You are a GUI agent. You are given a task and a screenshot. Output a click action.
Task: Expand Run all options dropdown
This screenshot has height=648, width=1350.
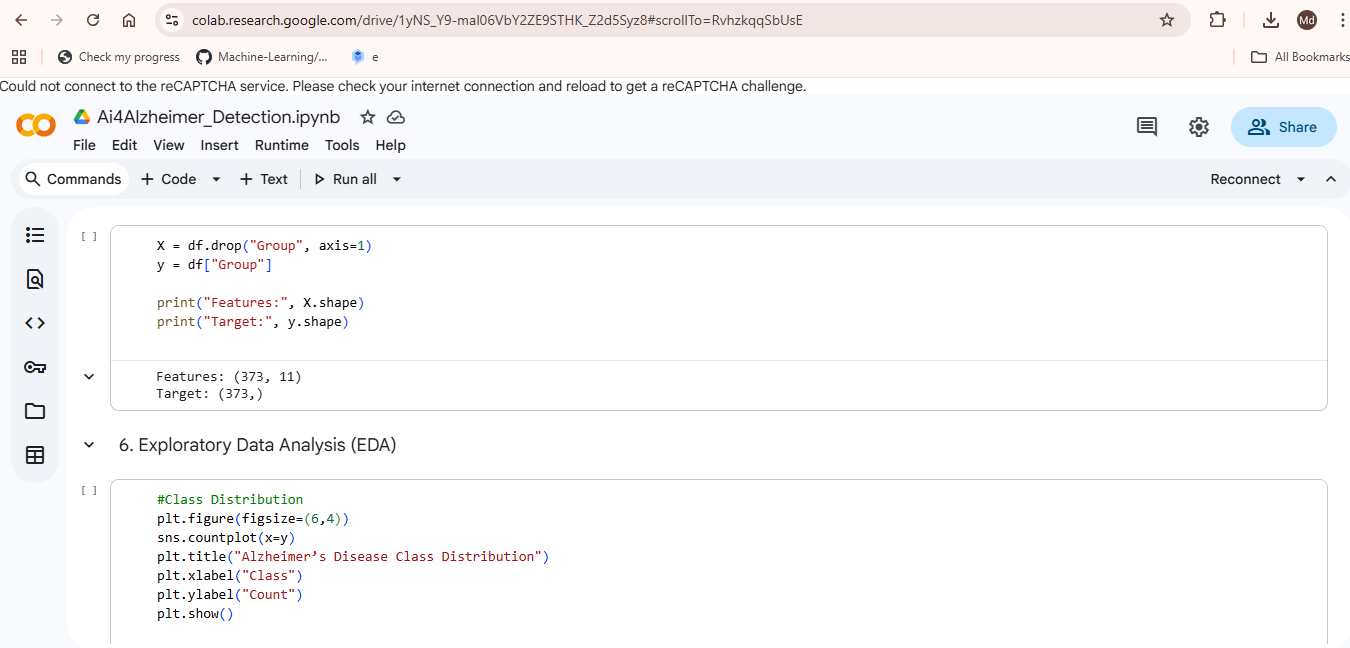tap(396, 179)
